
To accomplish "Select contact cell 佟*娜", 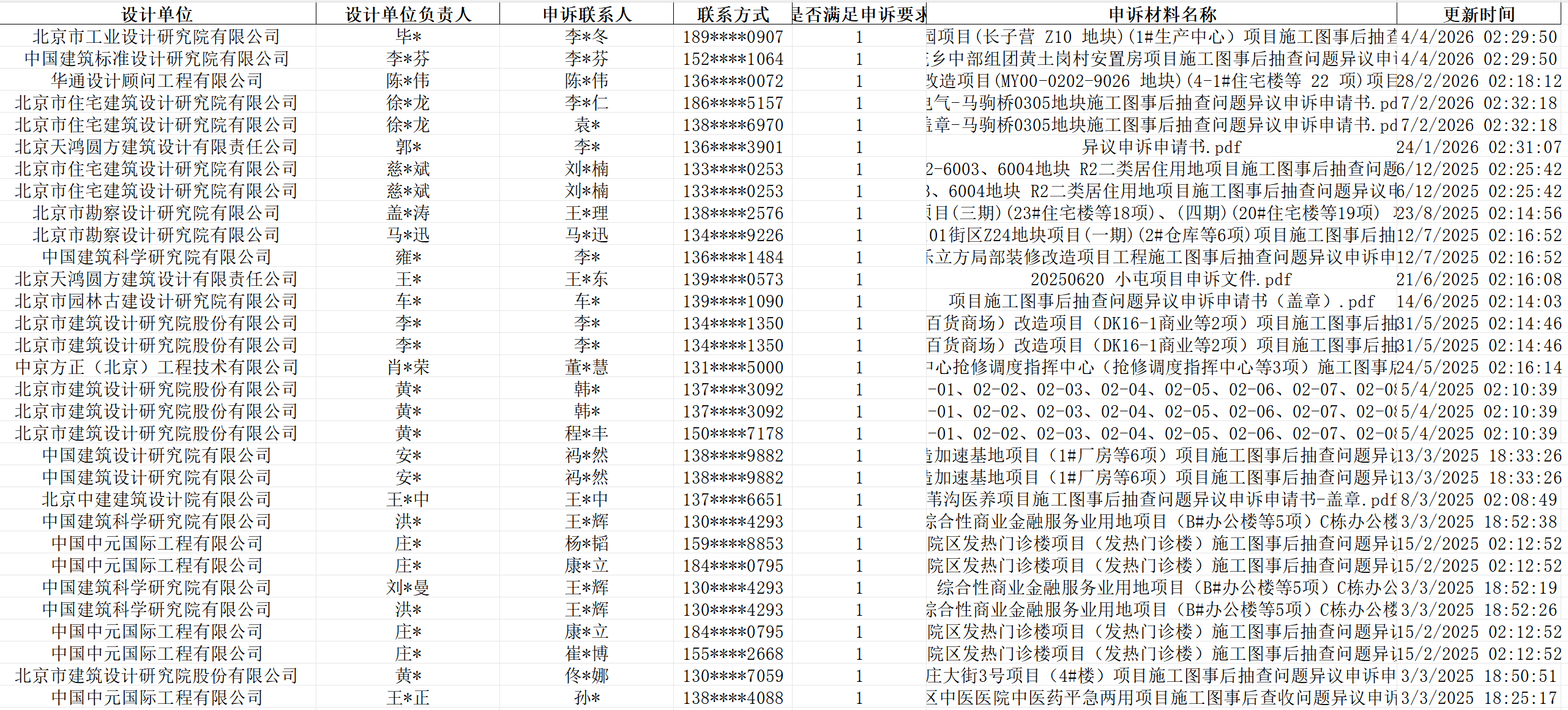I will click(x=586, y=676).
